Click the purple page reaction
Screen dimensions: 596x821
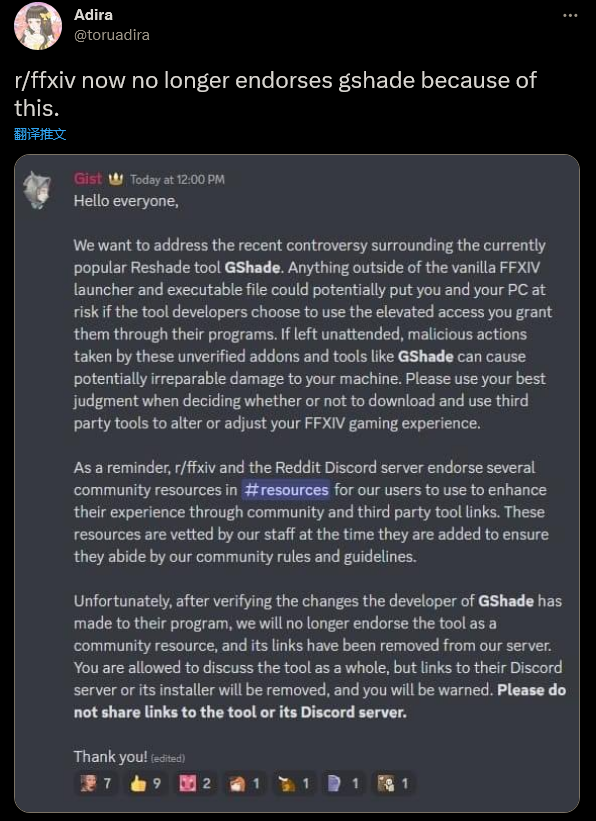click(x=343, y=784)
